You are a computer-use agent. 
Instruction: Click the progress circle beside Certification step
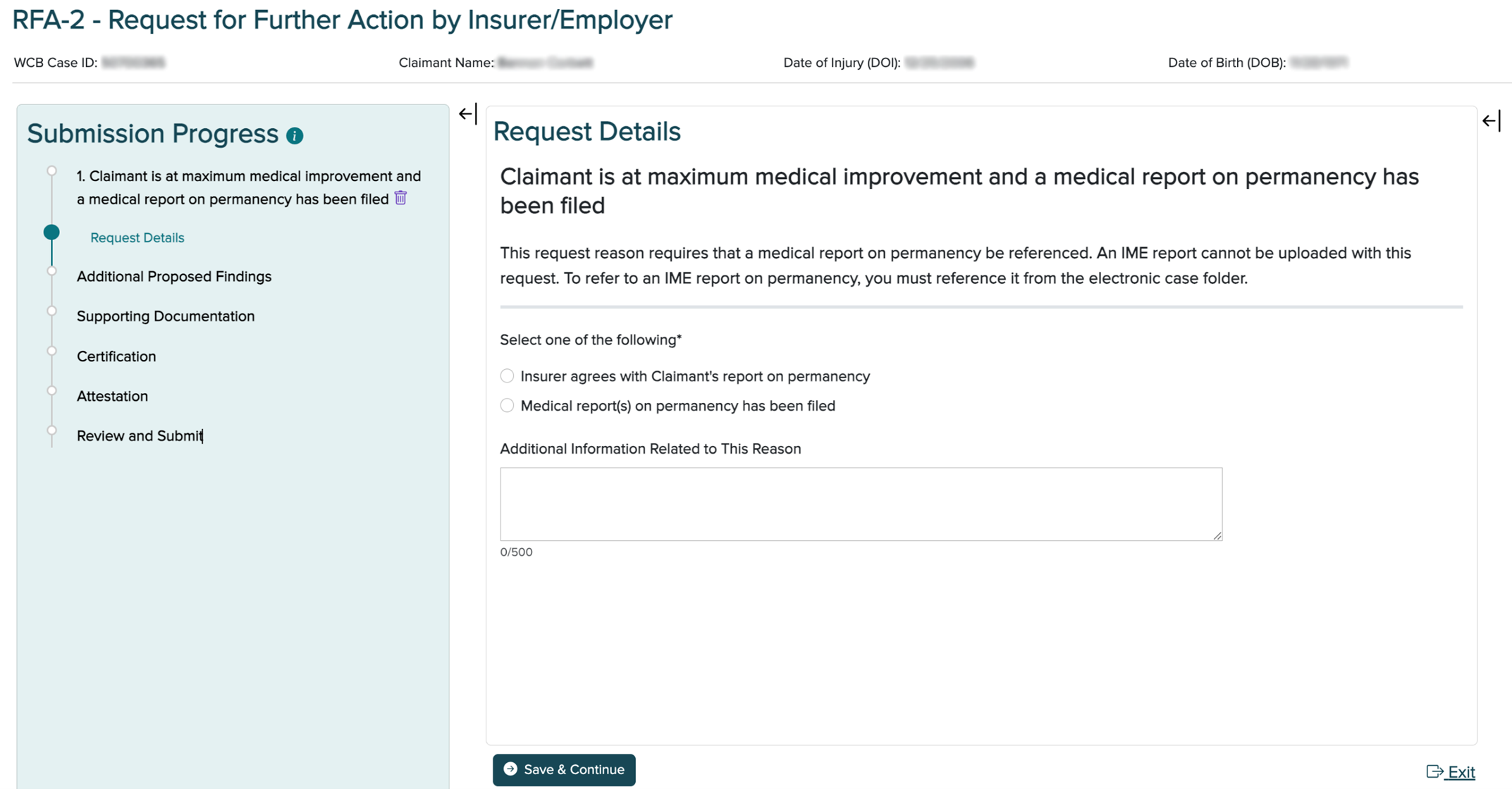51,350
